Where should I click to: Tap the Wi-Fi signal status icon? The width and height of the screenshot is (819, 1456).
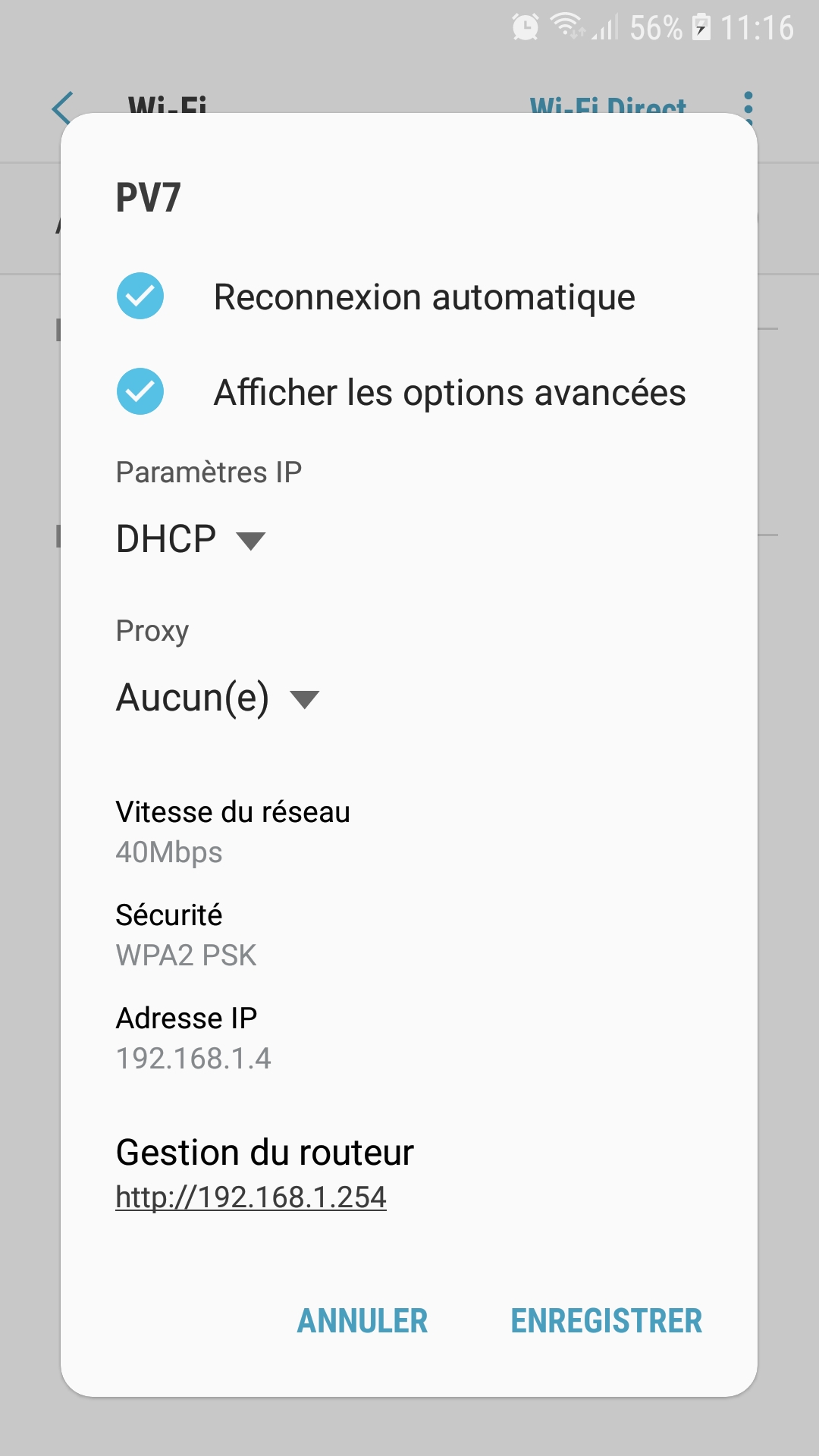tap(567, 27)
